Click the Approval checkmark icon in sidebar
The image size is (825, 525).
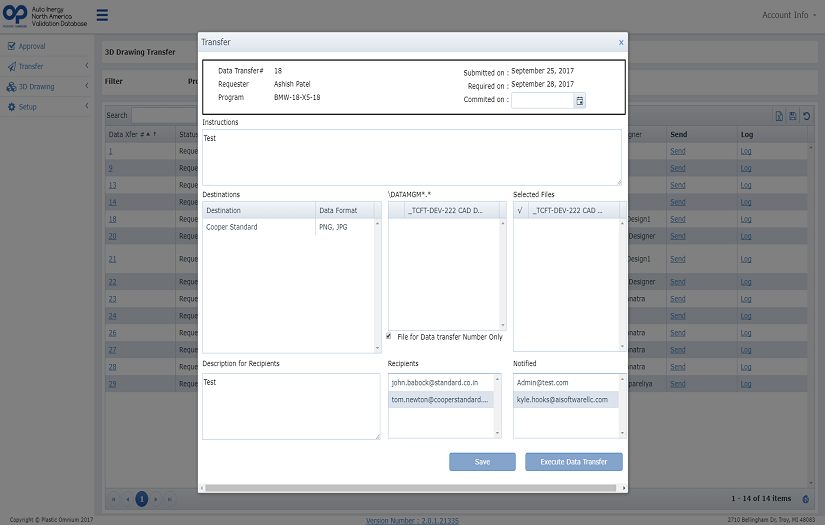[x=12, y=46]
